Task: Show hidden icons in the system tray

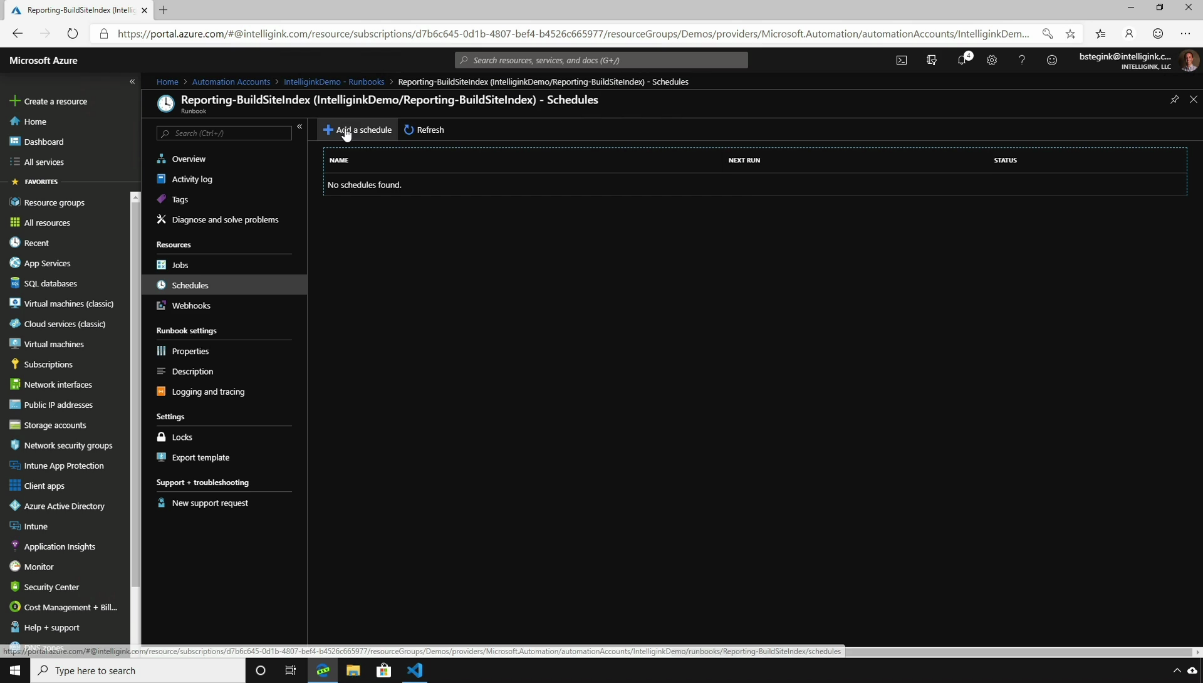Action: (1177, 670)
